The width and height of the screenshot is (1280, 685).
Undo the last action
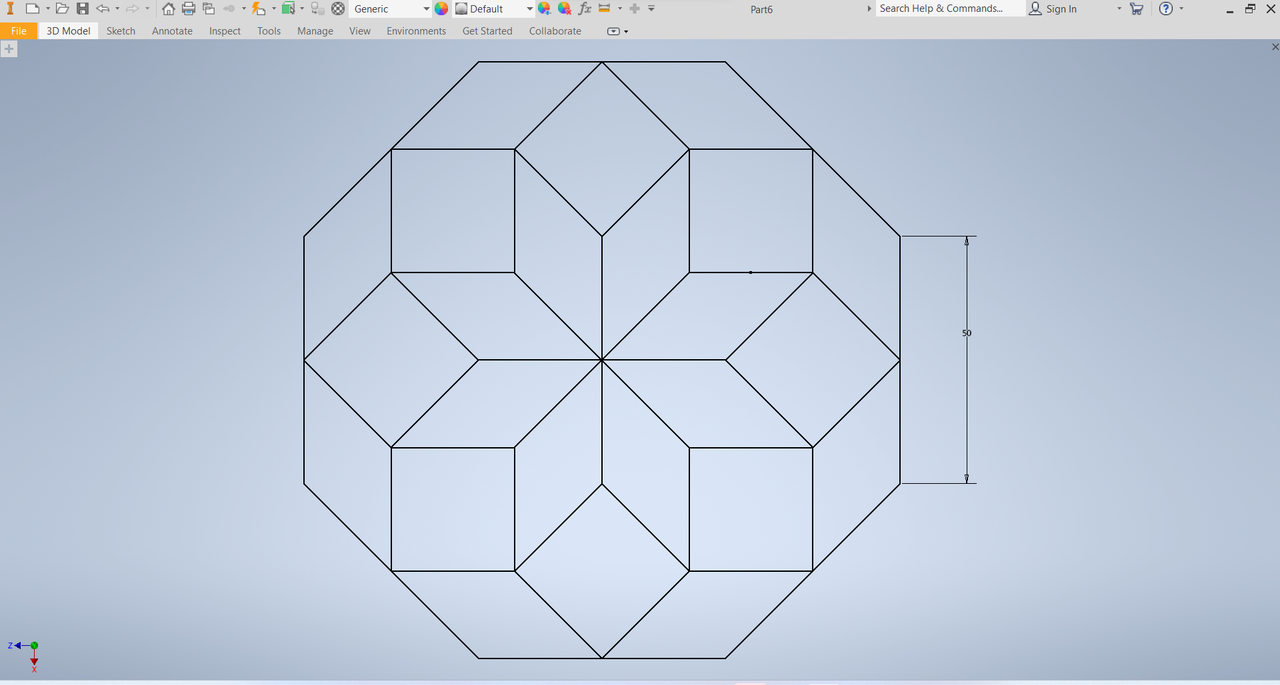click(103, 9)
